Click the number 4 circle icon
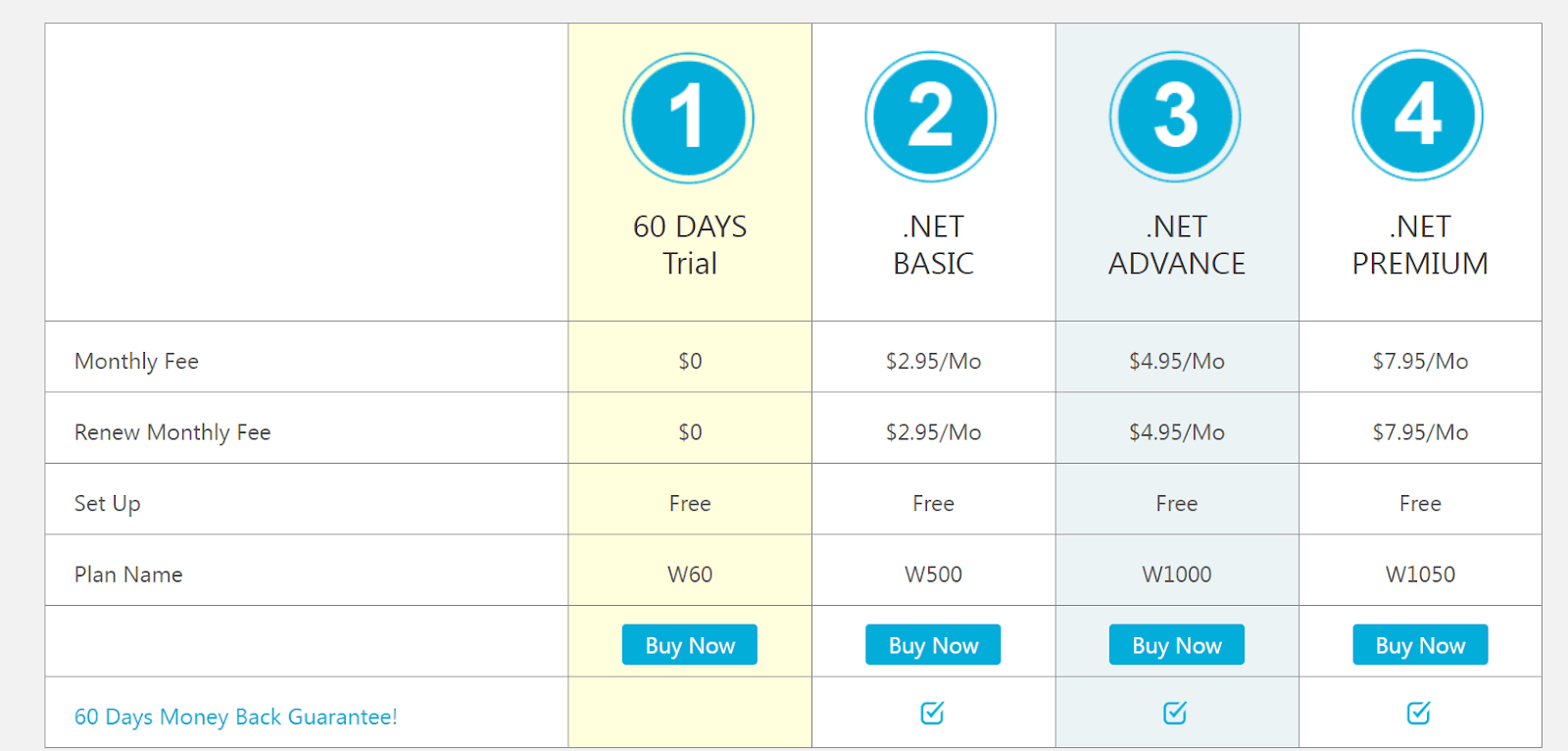The image size is (1568, 751). [1418, 116]
